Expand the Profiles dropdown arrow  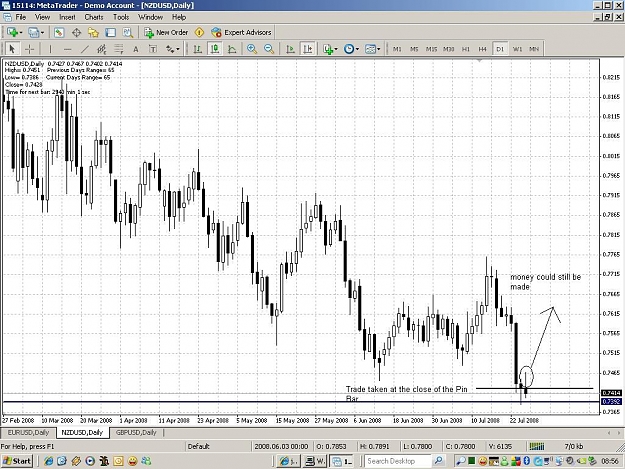pos(42,33)
